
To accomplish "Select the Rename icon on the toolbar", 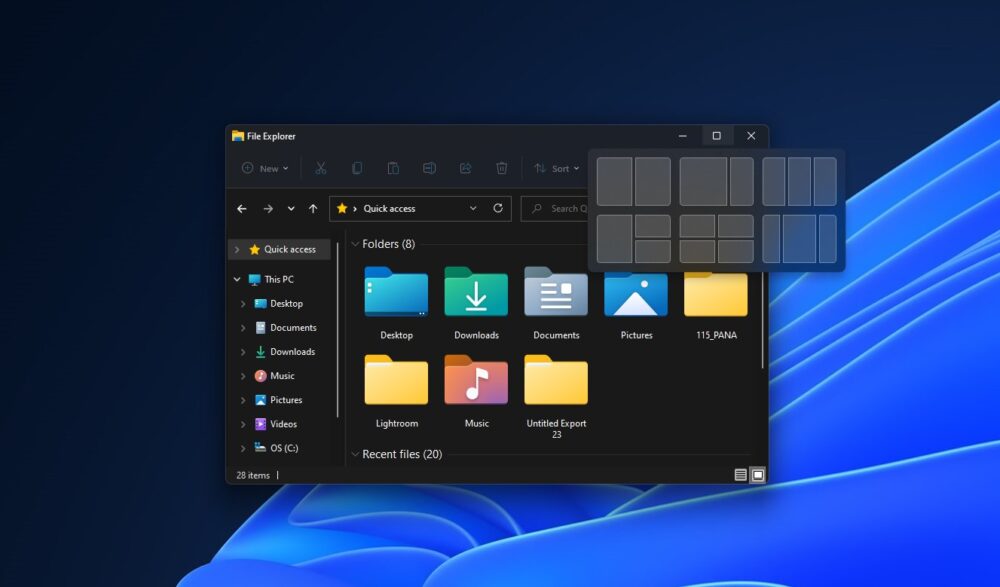I will tap(429, 168).
